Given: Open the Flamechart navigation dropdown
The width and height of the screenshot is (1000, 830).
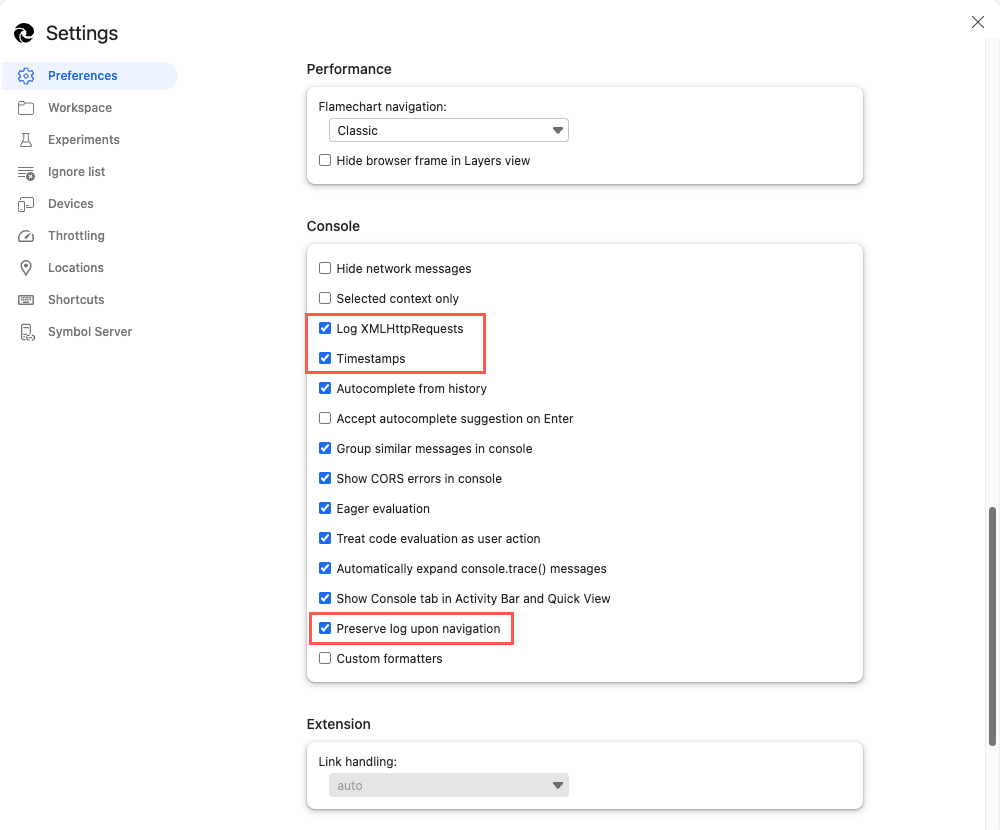Looking at the screenshot, I should click(x=448, y=130).
